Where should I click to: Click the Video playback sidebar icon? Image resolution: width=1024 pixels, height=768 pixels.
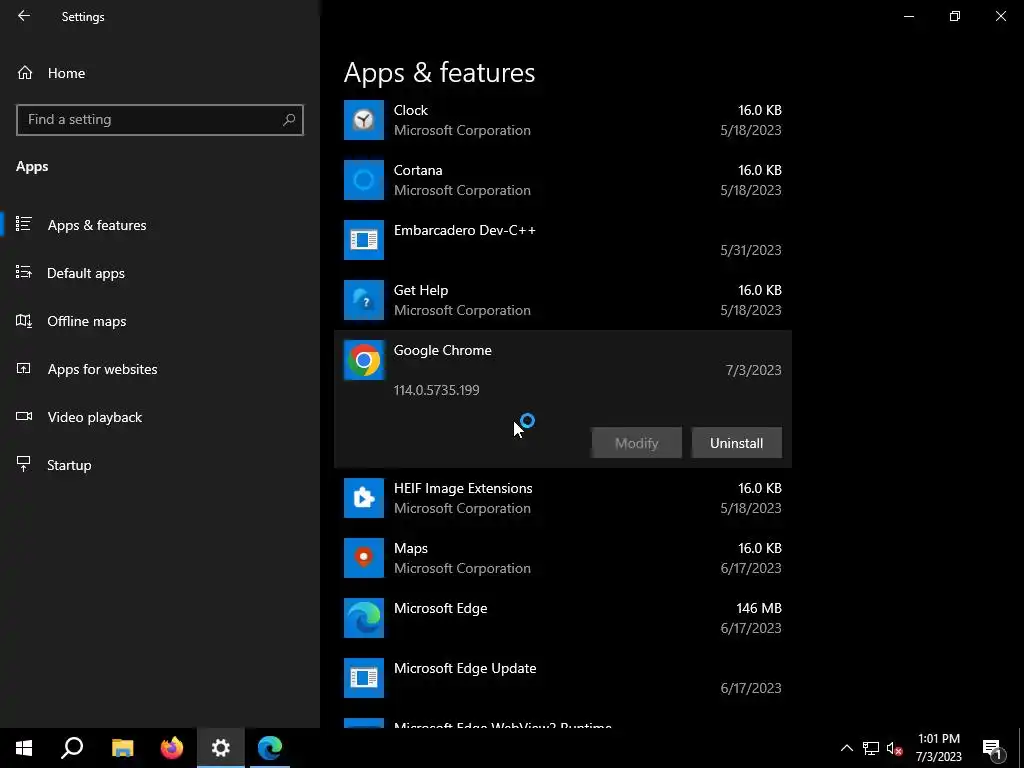24,416
